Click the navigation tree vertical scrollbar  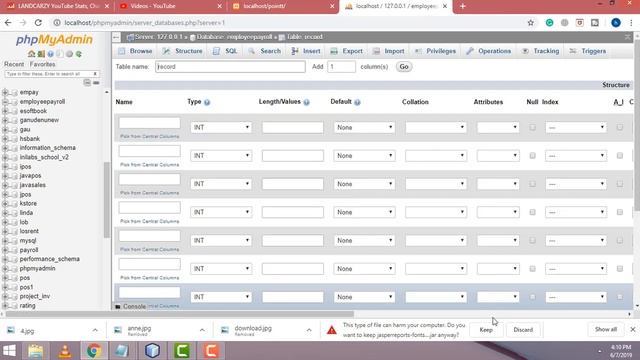(107, 200)
